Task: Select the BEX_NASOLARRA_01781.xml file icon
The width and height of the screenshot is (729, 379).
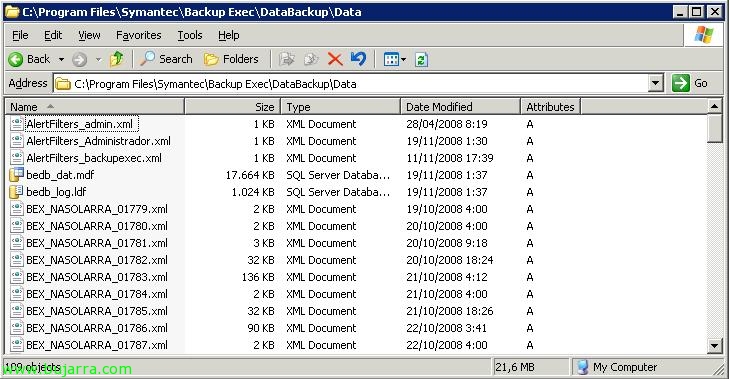Action: pyautogui.click(x=17, y=243)
